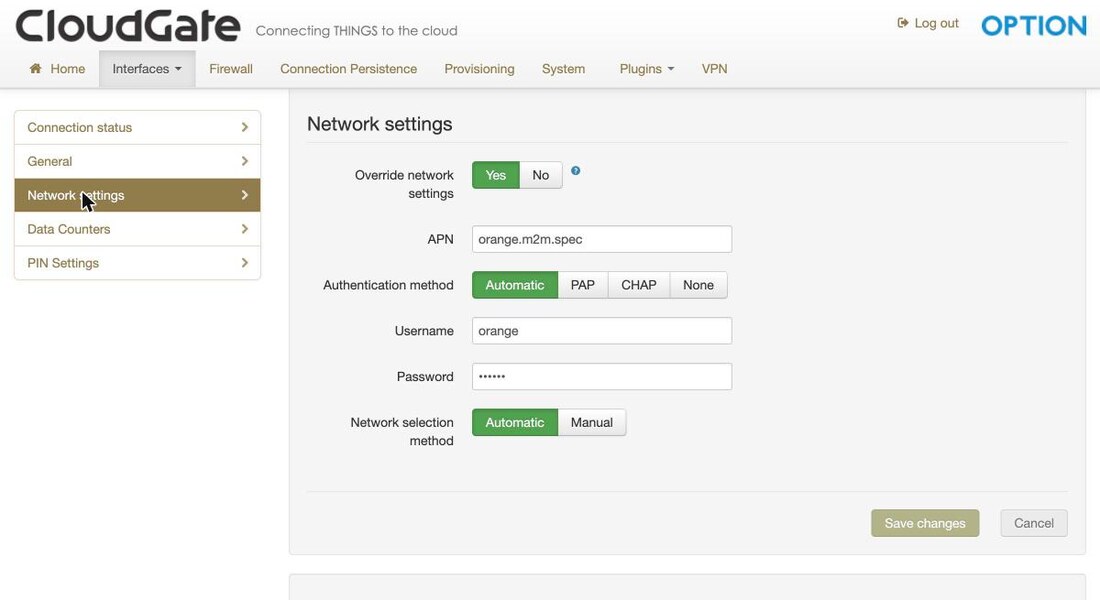Image resolution: width=1100 pixels, height=600 pixels.
Task: Navigate to the VPN tab
Action: pyautogui.click(x=714, y=69)
